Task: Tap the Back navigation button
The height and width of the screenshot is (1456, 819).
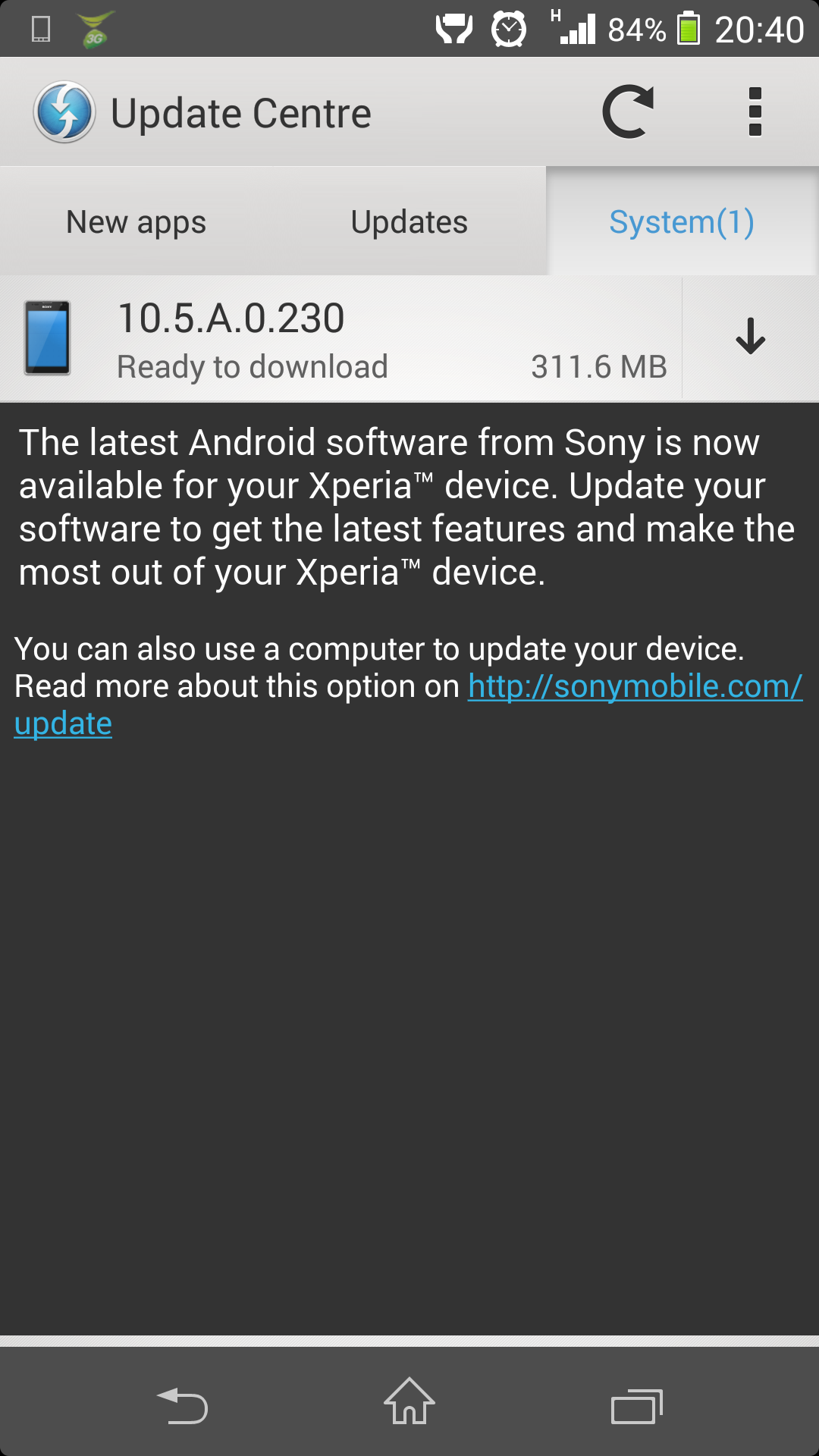Action: pyautogui.click(x=182, y=1404)
